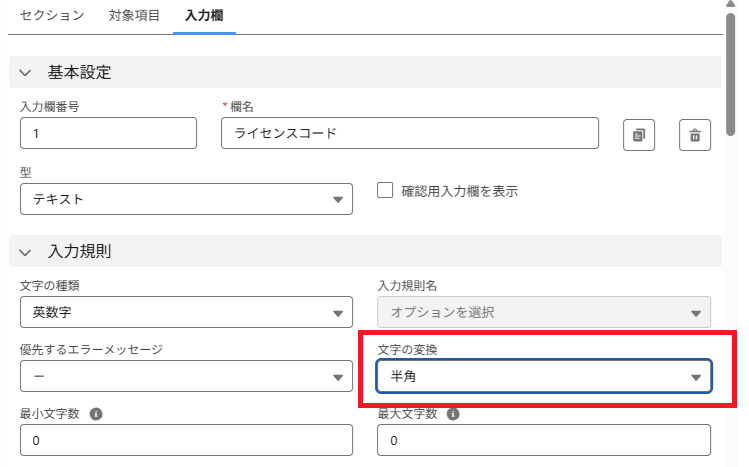Click info icon beside 最大文字数
Image resolution: width=749 pixels, height=467 pixels.
pyautogui.click(x=454, y=413)
